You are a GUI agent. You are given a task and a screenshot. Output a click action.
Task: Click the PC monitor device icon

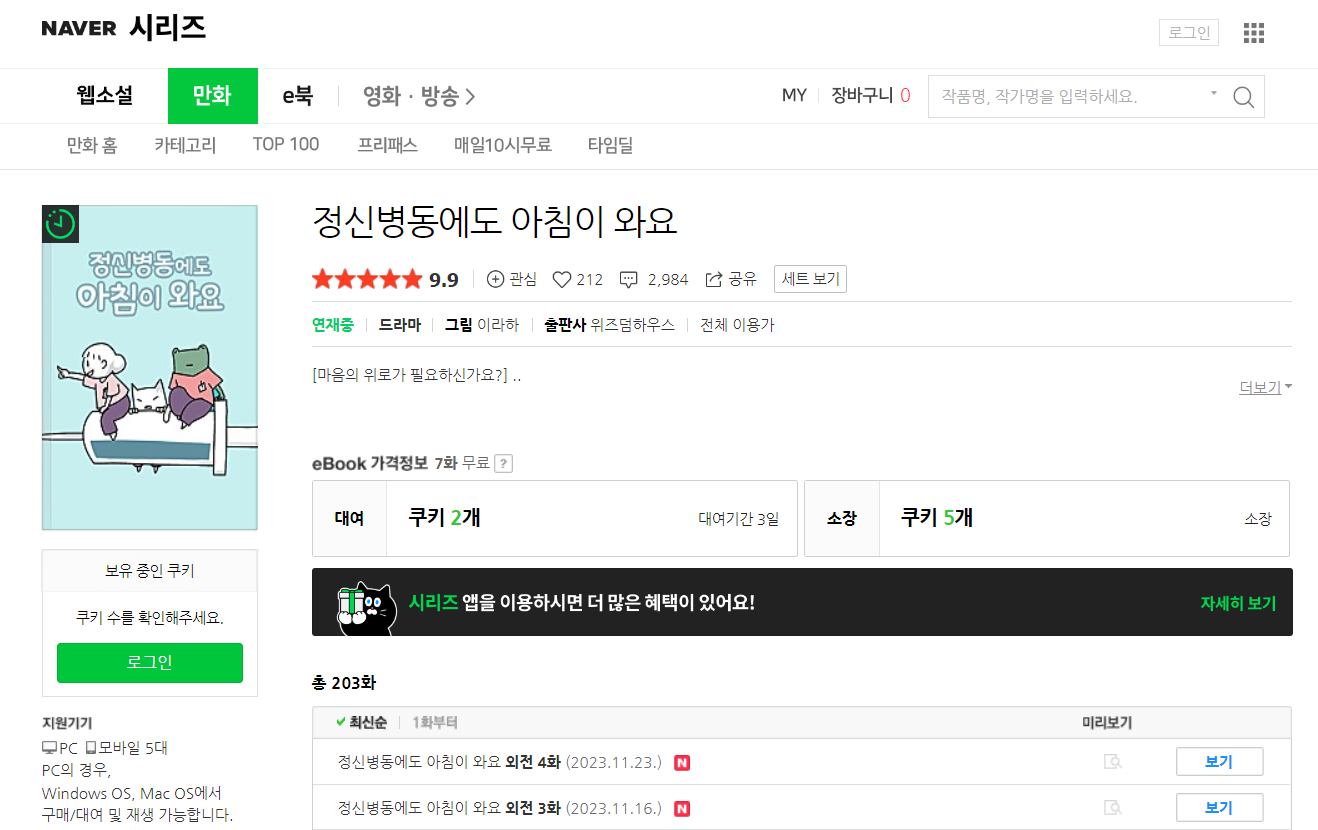[x=49, y=748]
